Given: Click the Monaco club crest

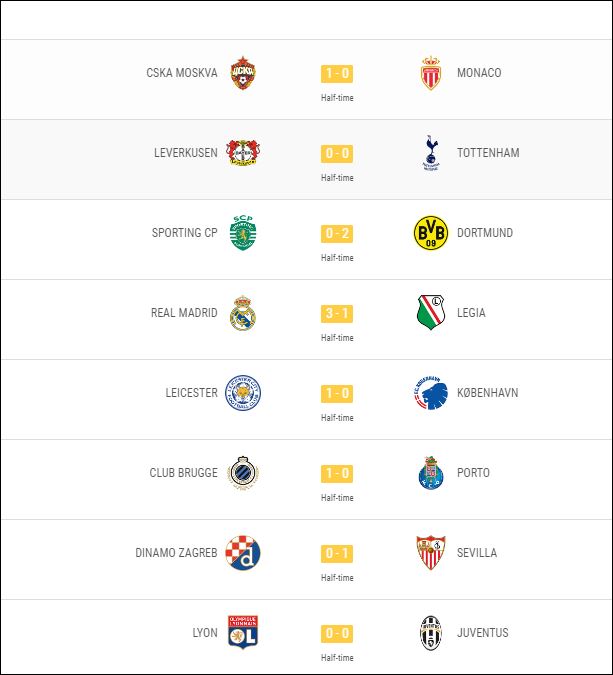Looking at the screenshot, I should coord(430,73).
